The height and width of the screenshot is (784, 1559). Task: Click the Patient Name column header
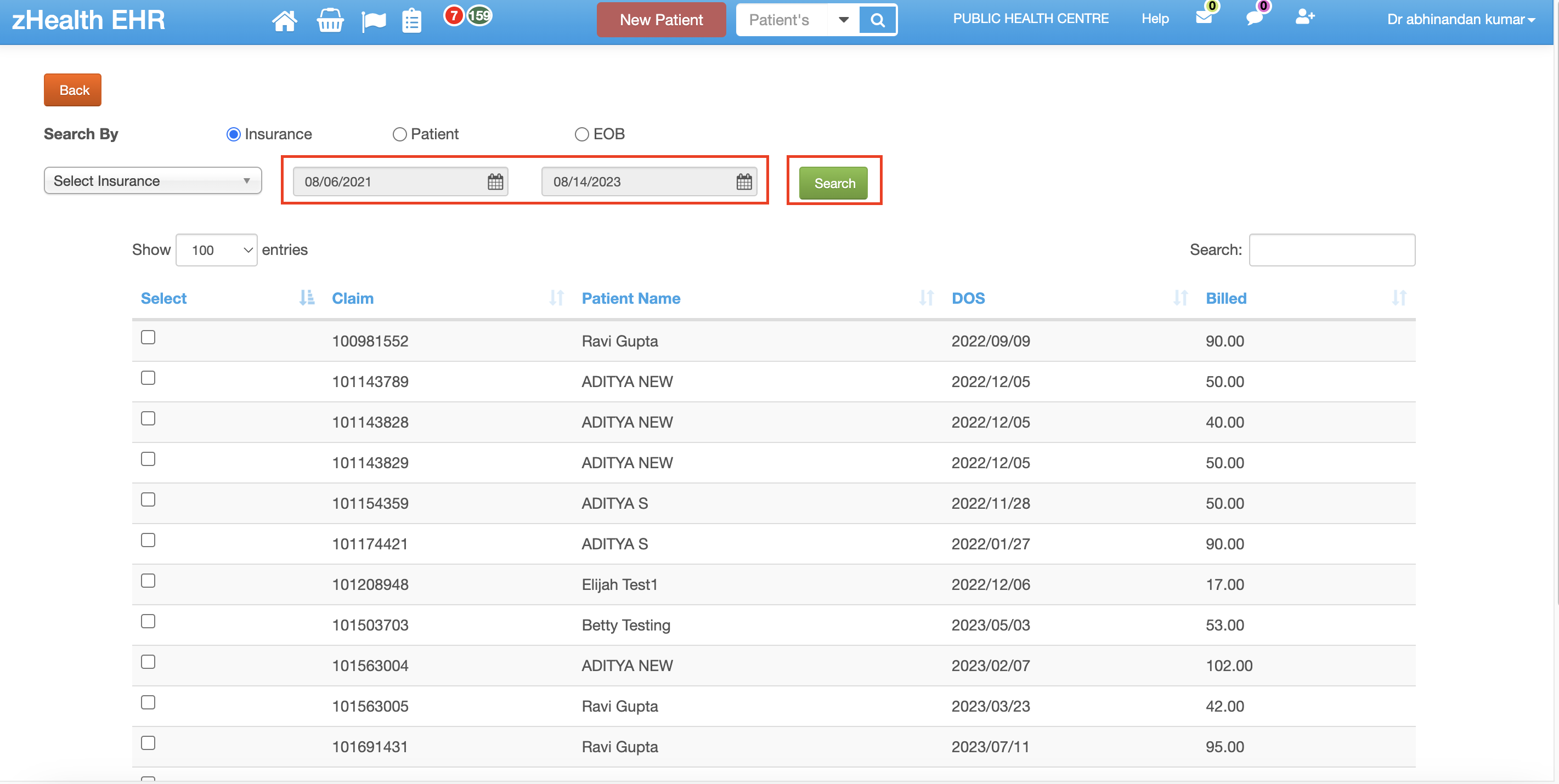pos(631,298)
